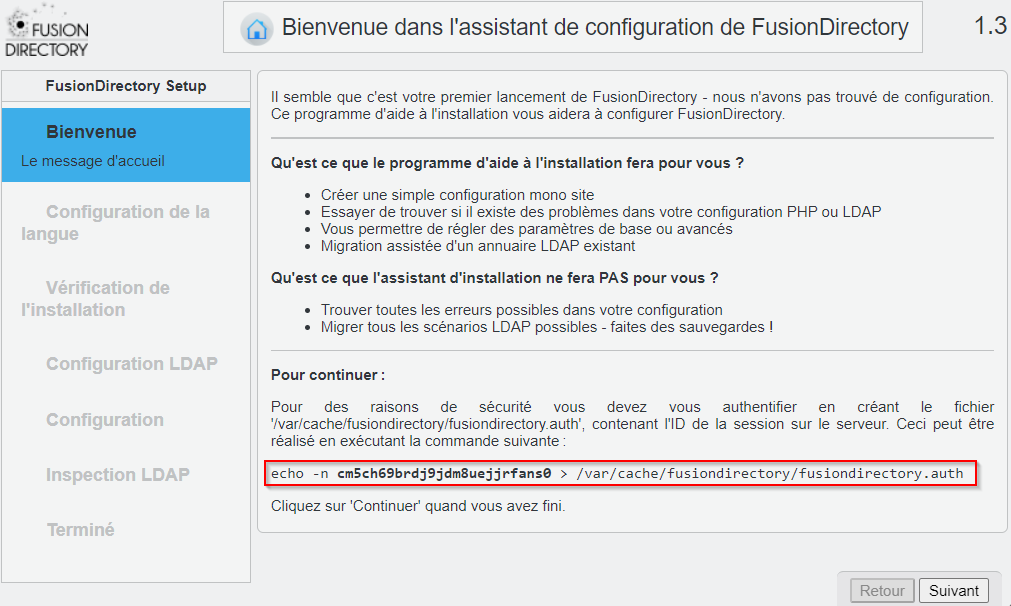Viewport: 1011px width, 606px height.
Task: Select the Configuration step in sidebar
Action: point(104,420)
